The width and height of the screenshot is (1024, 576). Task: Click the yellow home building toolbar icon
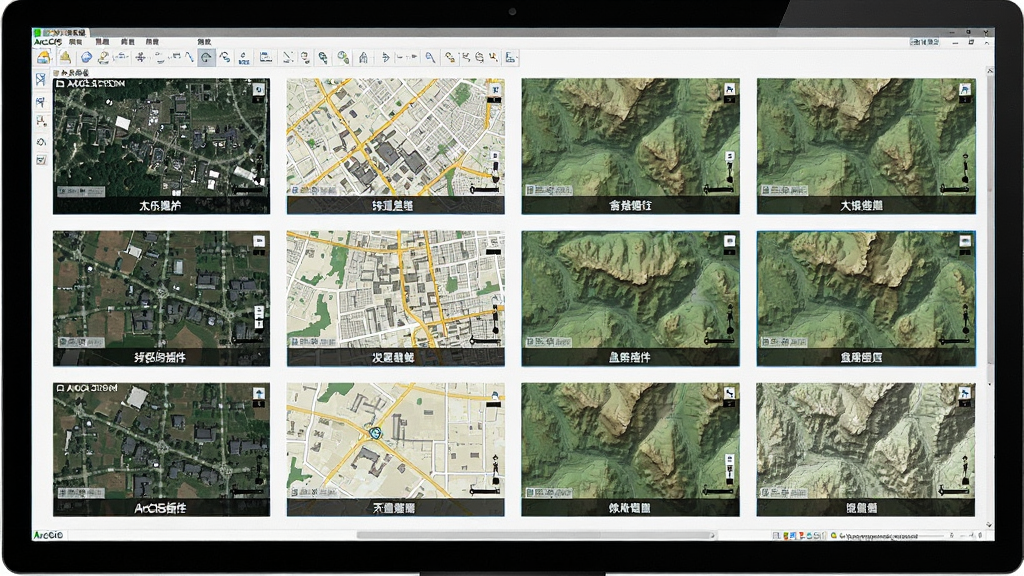pos(44,57)
